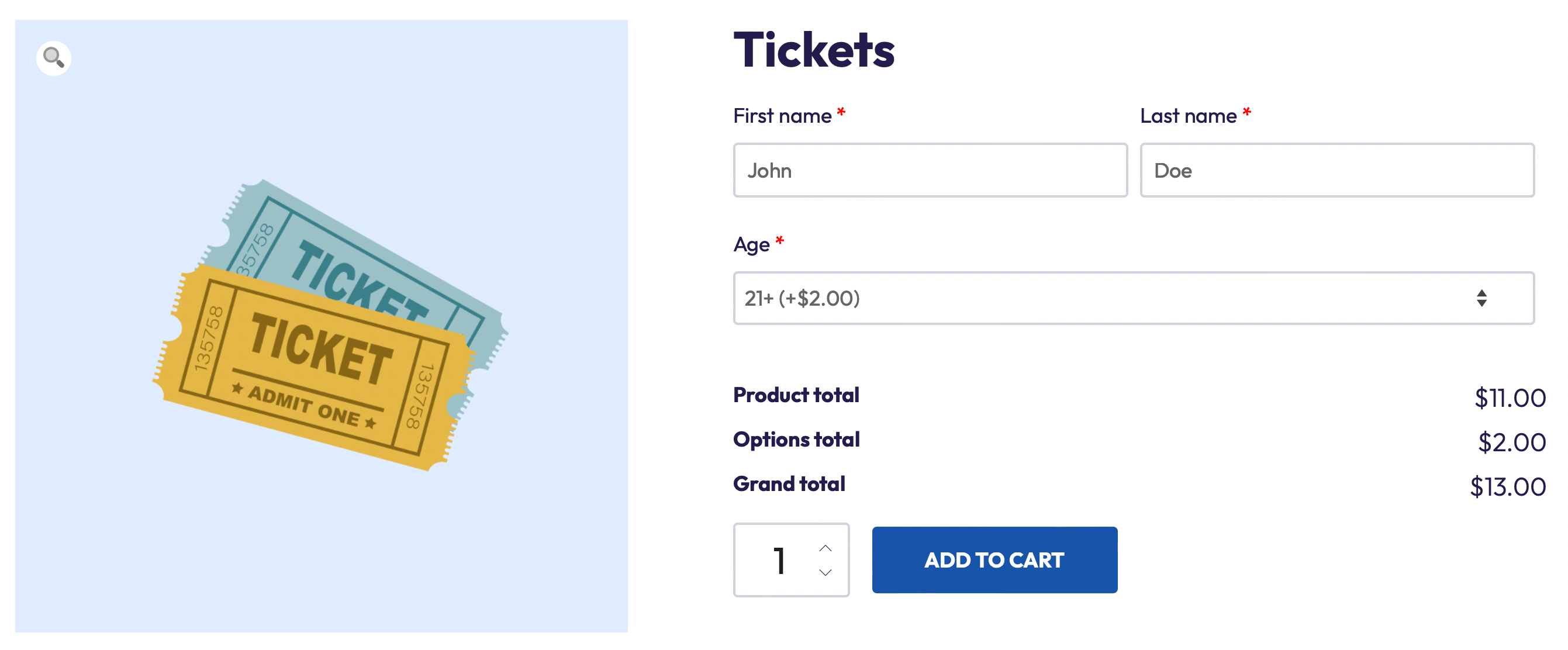
Task: Click the Grand total label
Action: (789, 484)
